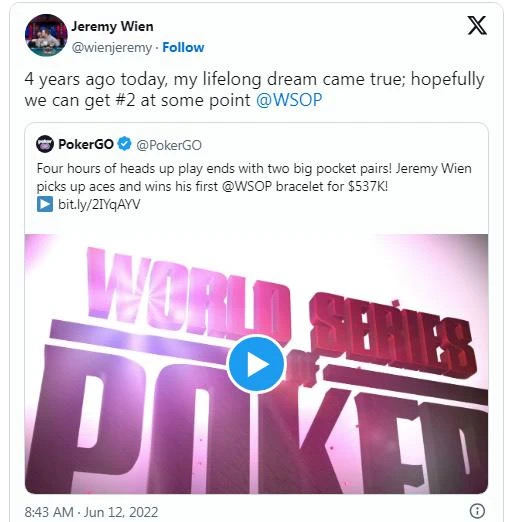Click the PokerGO profile avatar
The height and width of the screenshot is (522, 512).
[45, 144]
